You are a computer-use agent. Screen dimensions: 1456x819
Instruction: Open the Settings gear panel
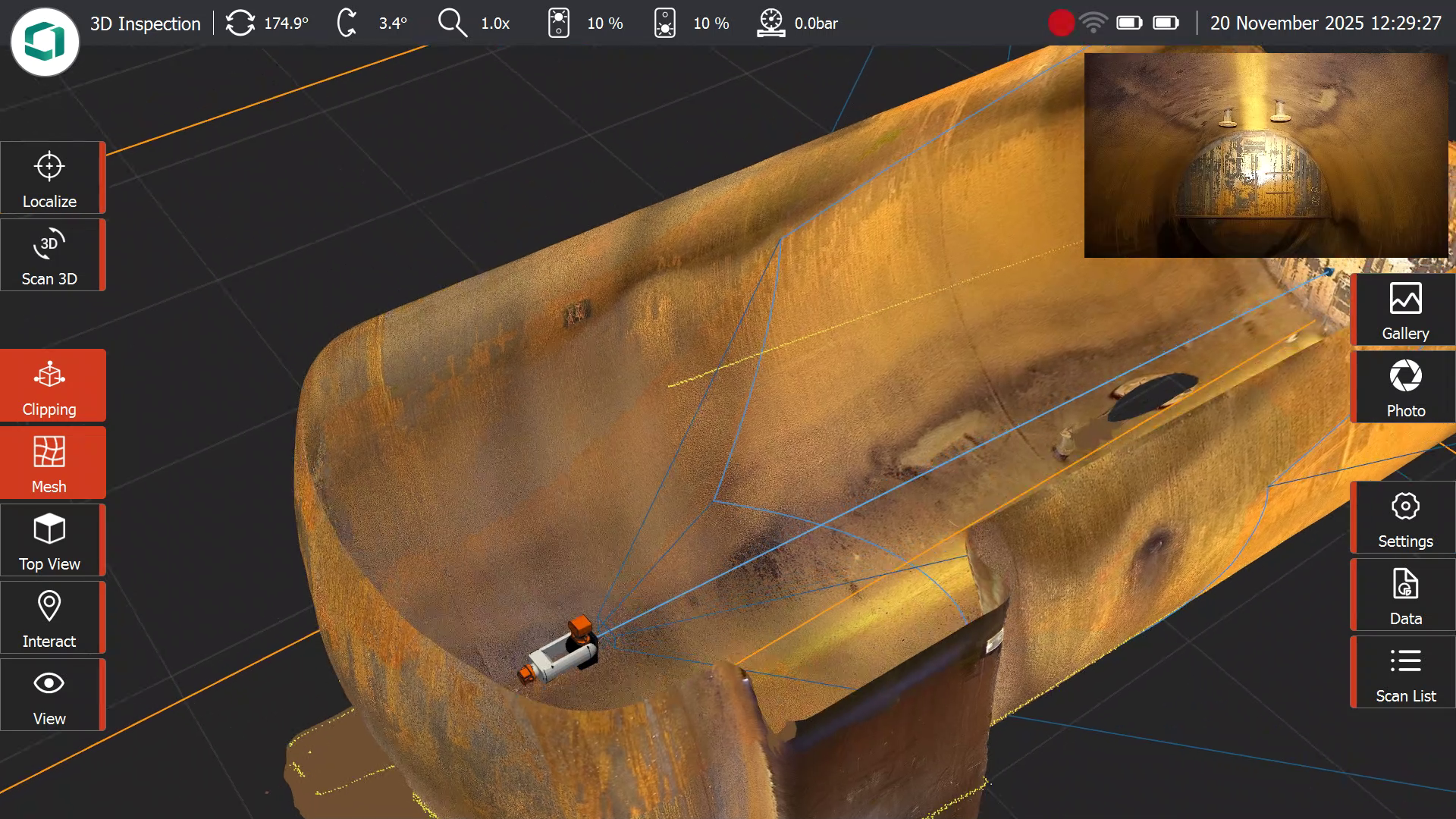(x=1404, y=518)
